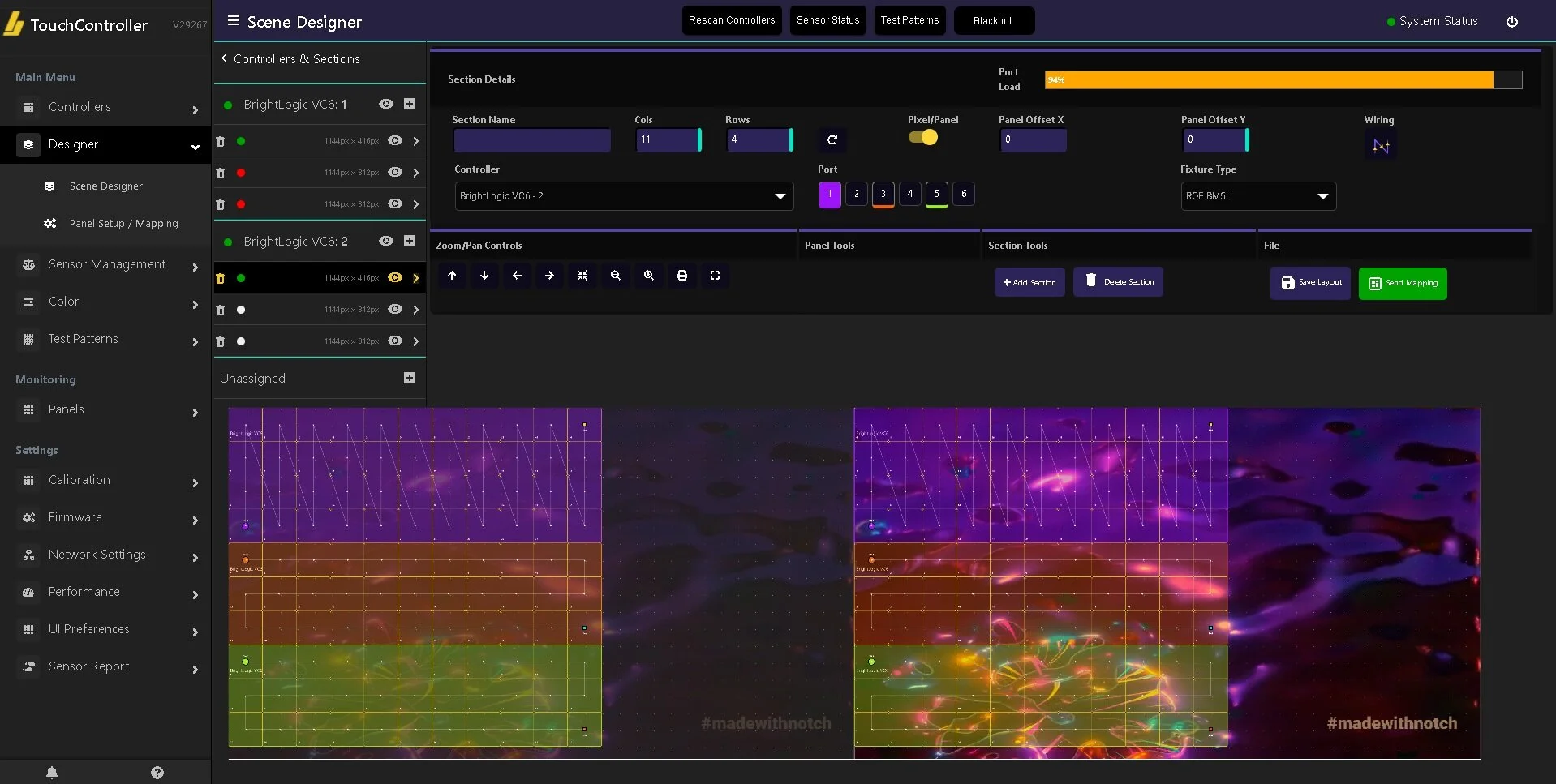
Task: Open the Sensor Report section
Action: pyautogui.click(x=89, y=666)
